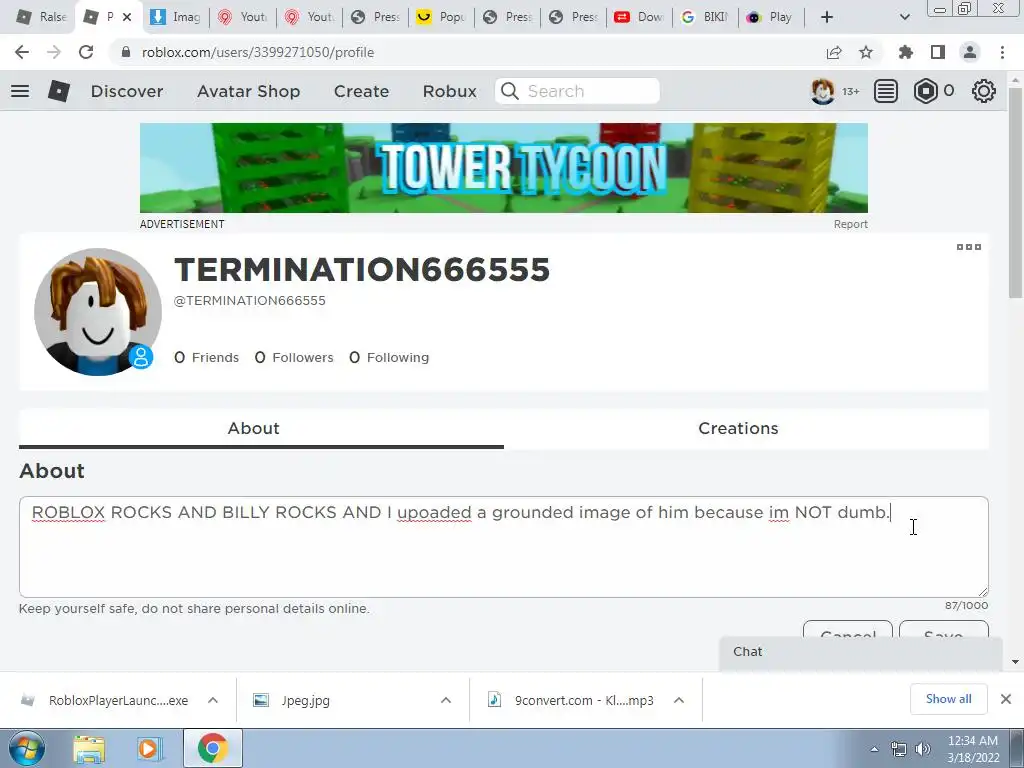The image size is (1024, 768).
Task: Reload the Roblox profile page
Action: point(86,52)
